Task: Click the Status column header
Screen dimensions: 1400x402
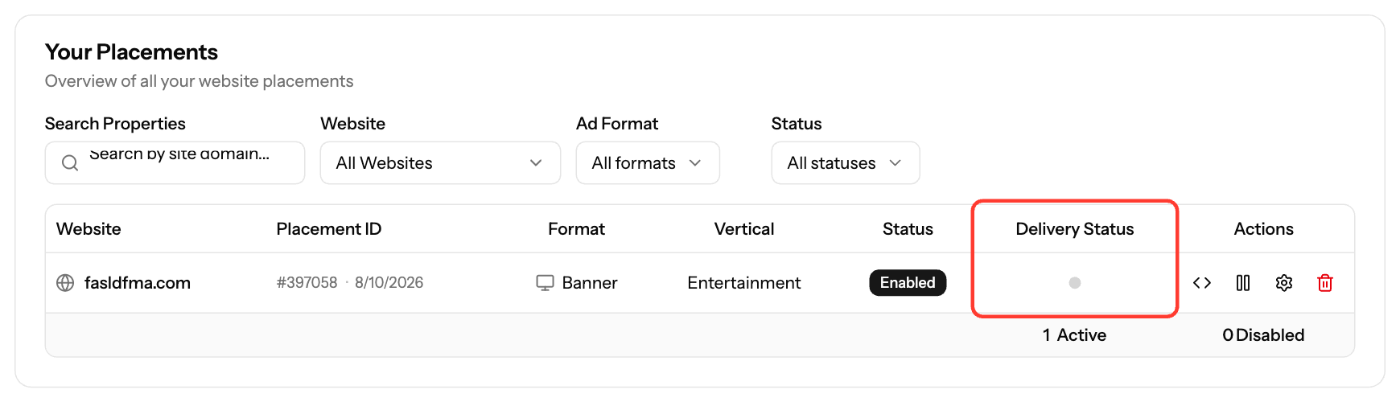Action: (908, 229)
